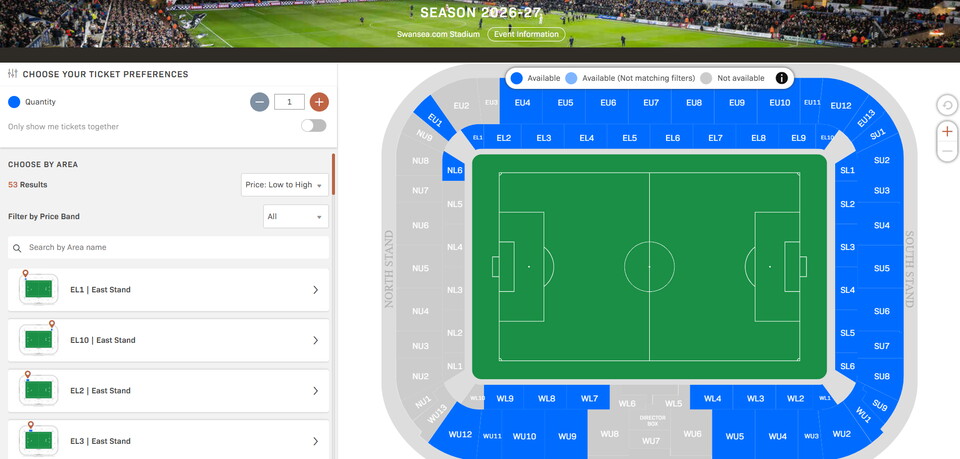Increase ticket quantity with plus button
Image resolution: width=960 pixels, height=459 pixels.
[x=319, y=102]
